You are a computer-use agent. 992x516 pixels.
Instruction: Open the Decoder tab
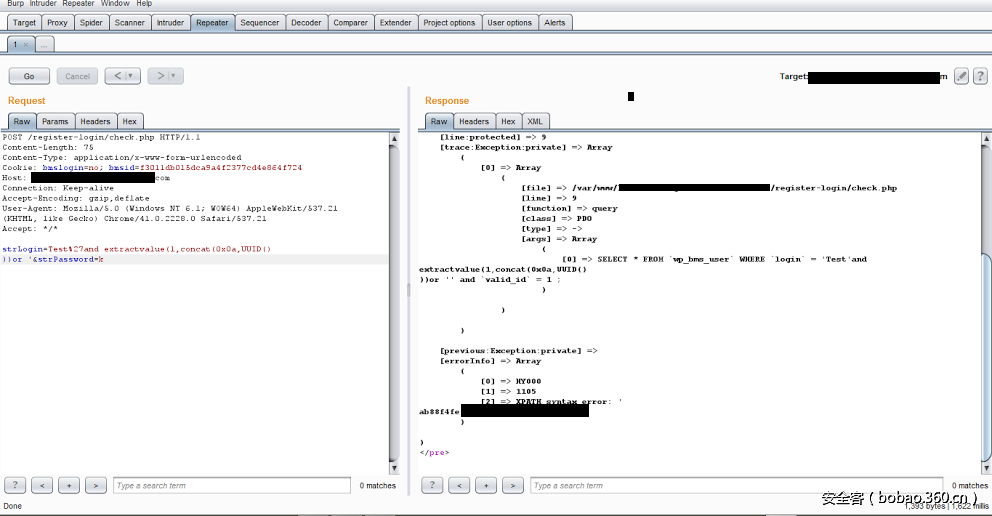[x=306, y=22]
